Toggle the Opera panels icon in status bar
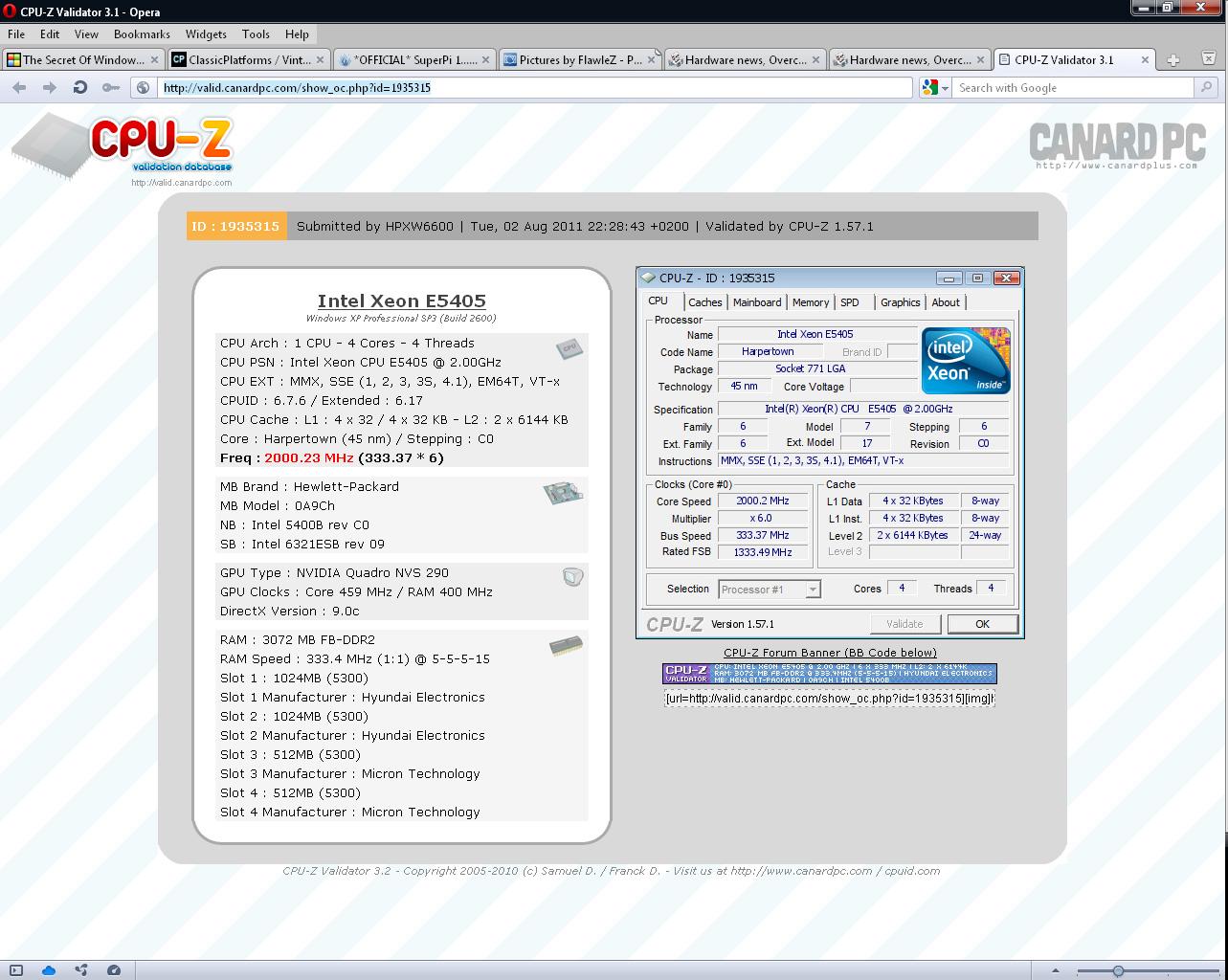 (x=16, y=969)
